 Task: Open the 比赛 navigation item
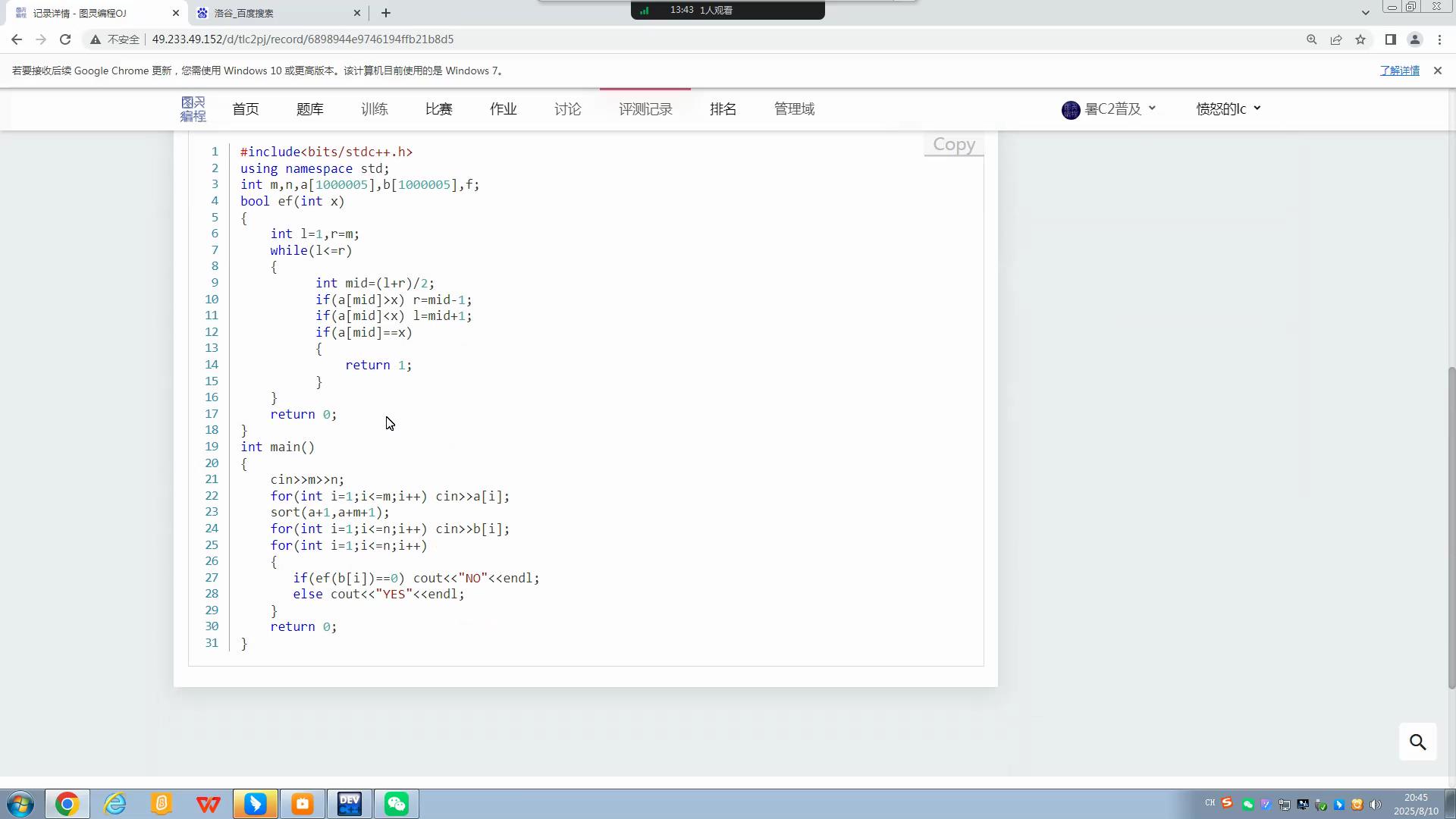coord(439,109)
